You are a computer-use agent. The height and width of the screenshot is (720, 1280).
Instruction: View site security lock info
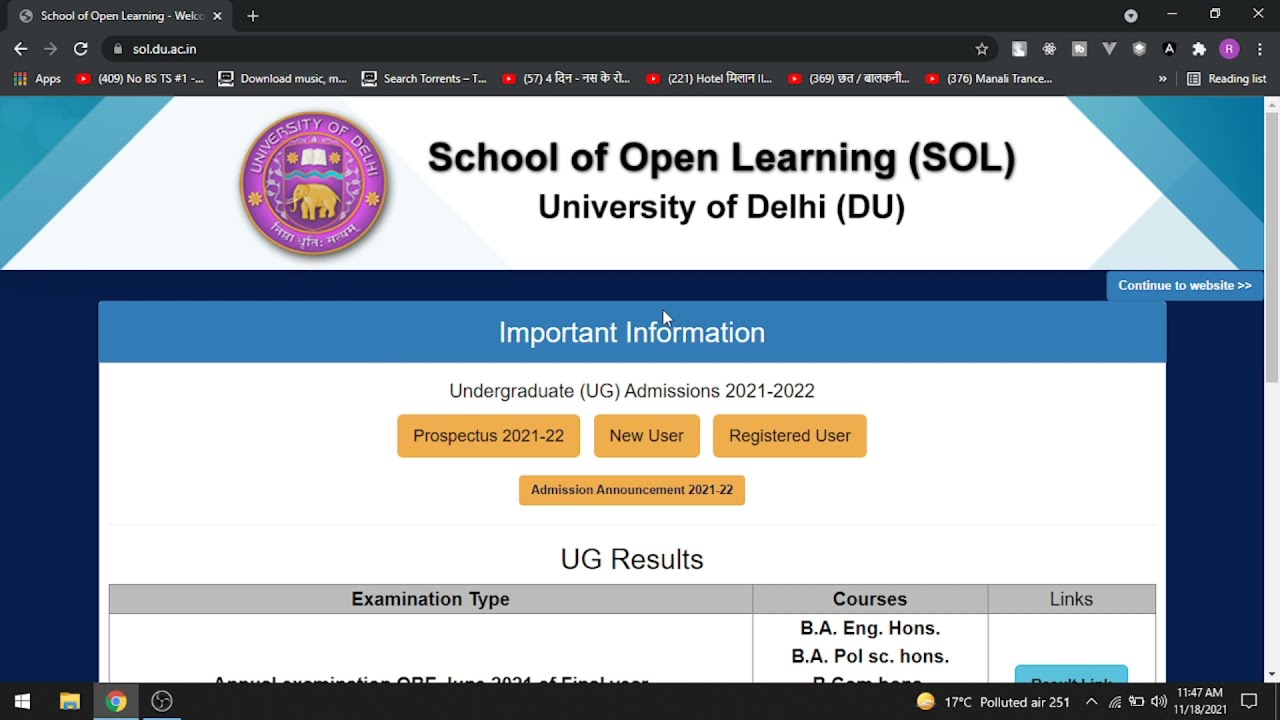[x=118, y=49]
